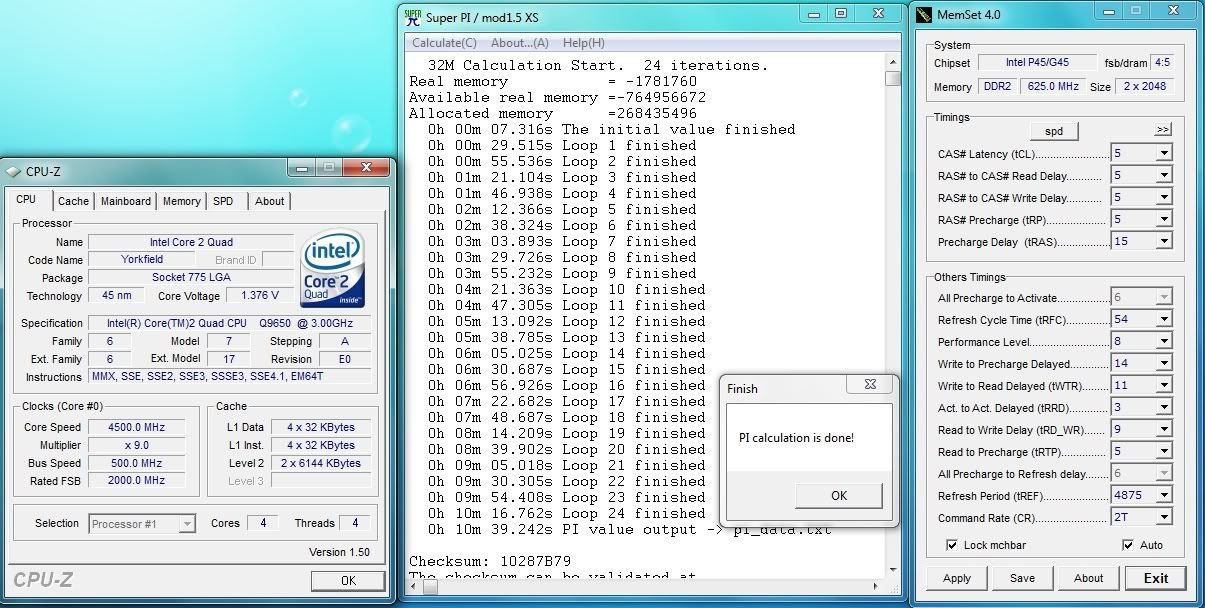
Task: Open the Help(H) menu
Action: 583,43
